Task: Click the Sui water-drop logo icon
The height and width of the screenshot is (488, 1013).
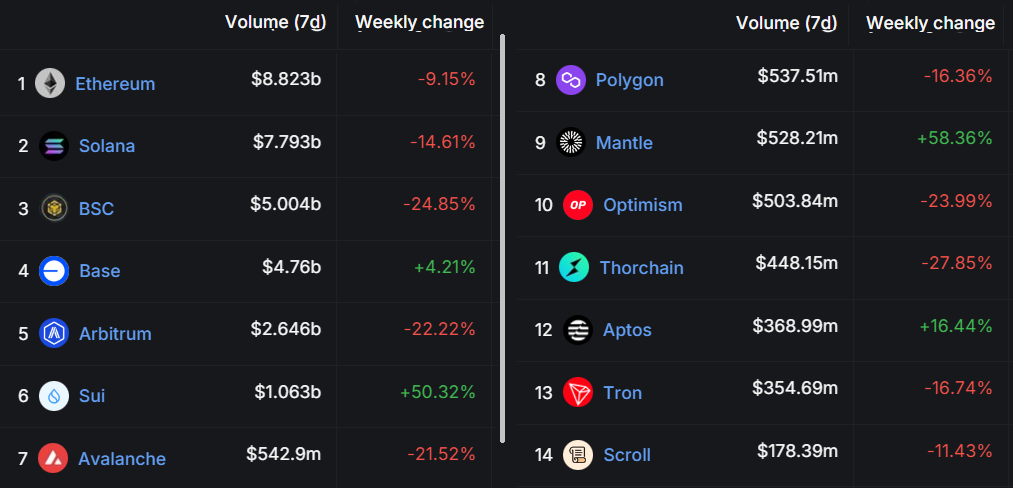Action: [54, 396]
